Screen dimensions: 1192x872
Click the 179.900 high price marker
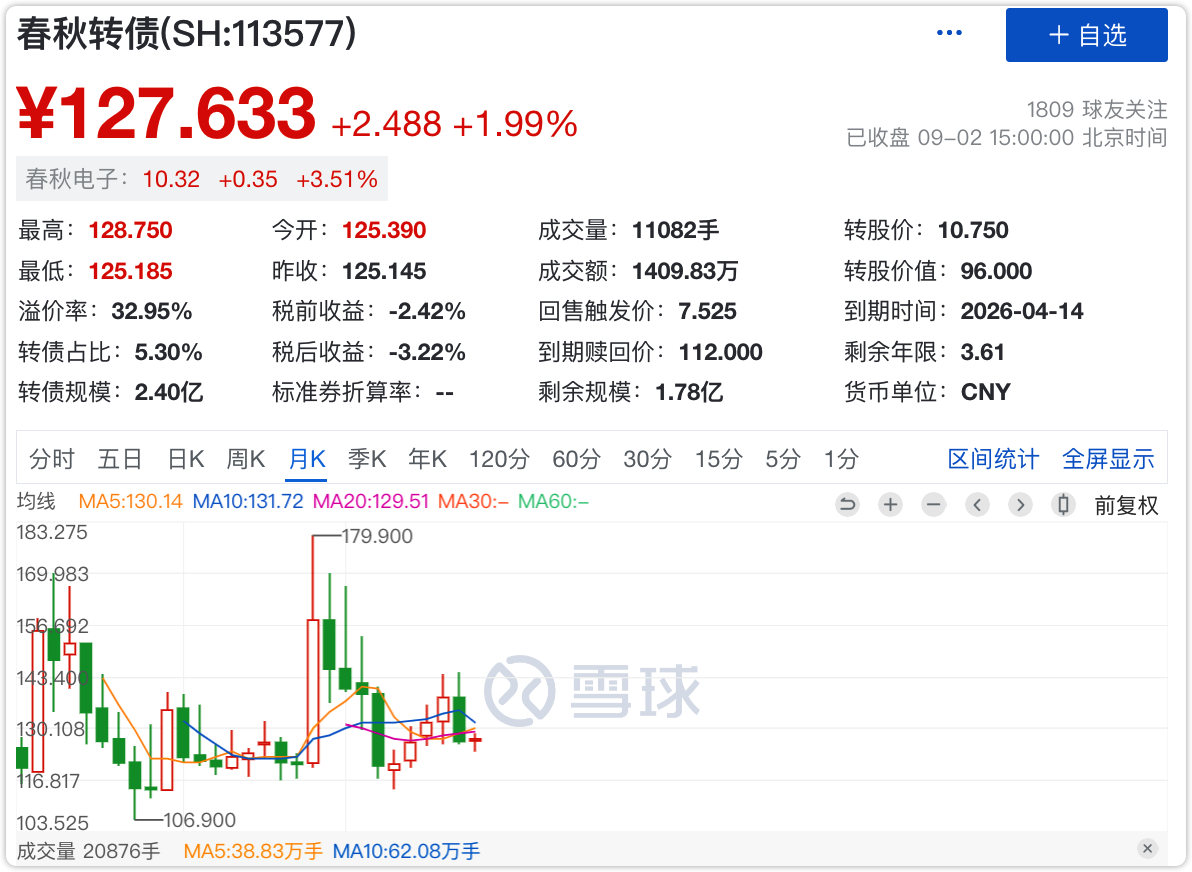[x=377, y=536]
